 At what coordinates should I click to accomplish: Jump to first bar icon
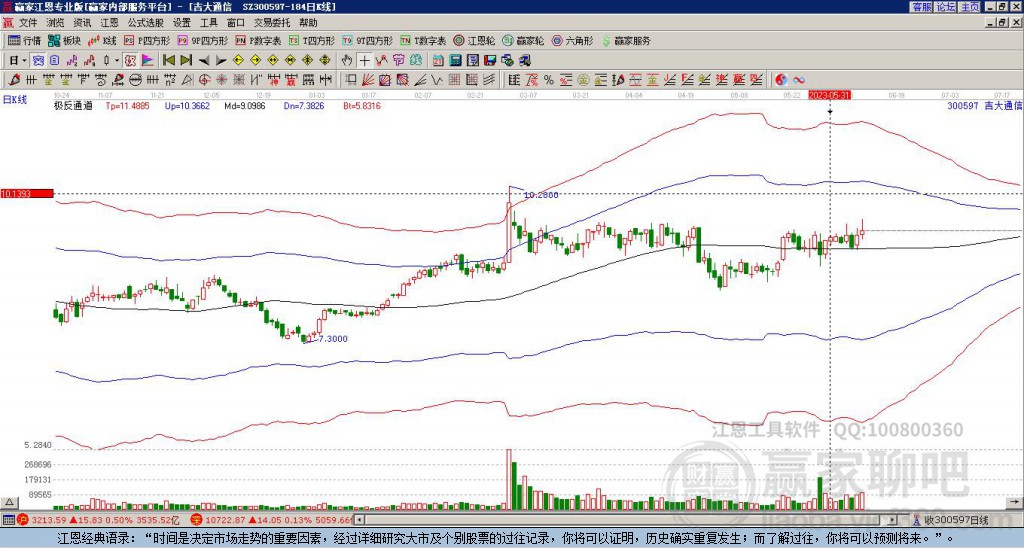pyautogui.click(x=168, y=61)
